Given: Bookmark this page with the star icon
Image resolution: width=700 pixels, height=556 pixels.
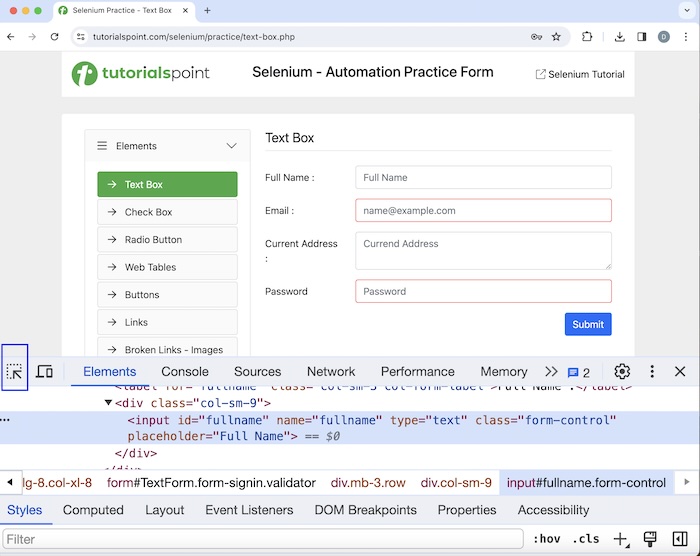Looking at the screenshot, I should tap(557, 37).
